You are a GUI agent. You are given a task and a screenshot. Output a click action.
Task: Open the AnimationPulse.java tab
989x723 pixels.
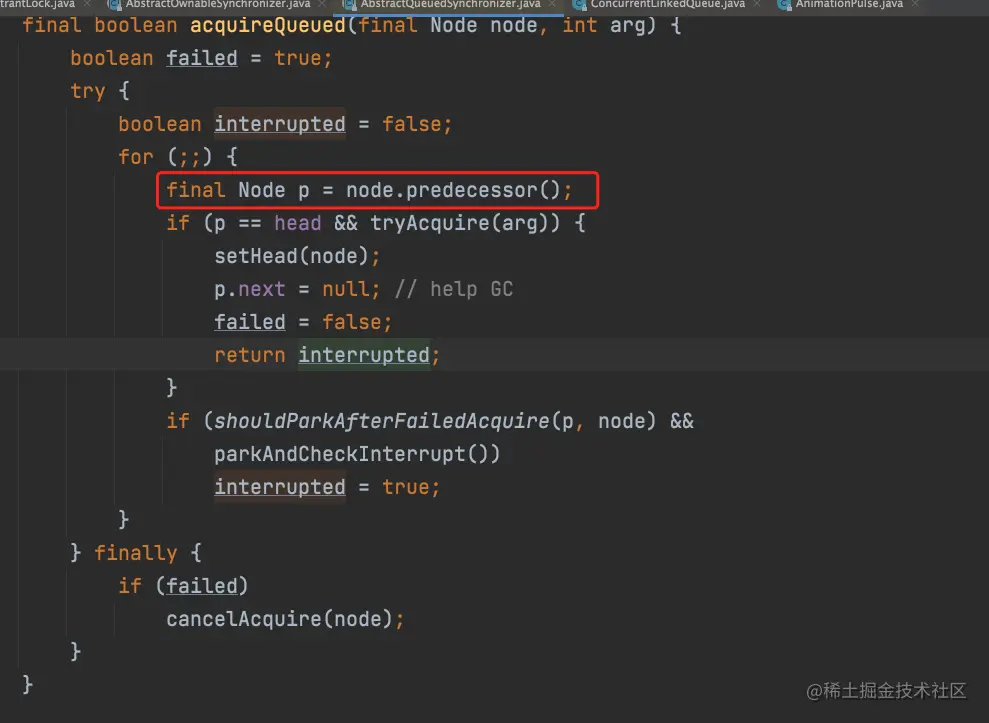click(849, 4)
